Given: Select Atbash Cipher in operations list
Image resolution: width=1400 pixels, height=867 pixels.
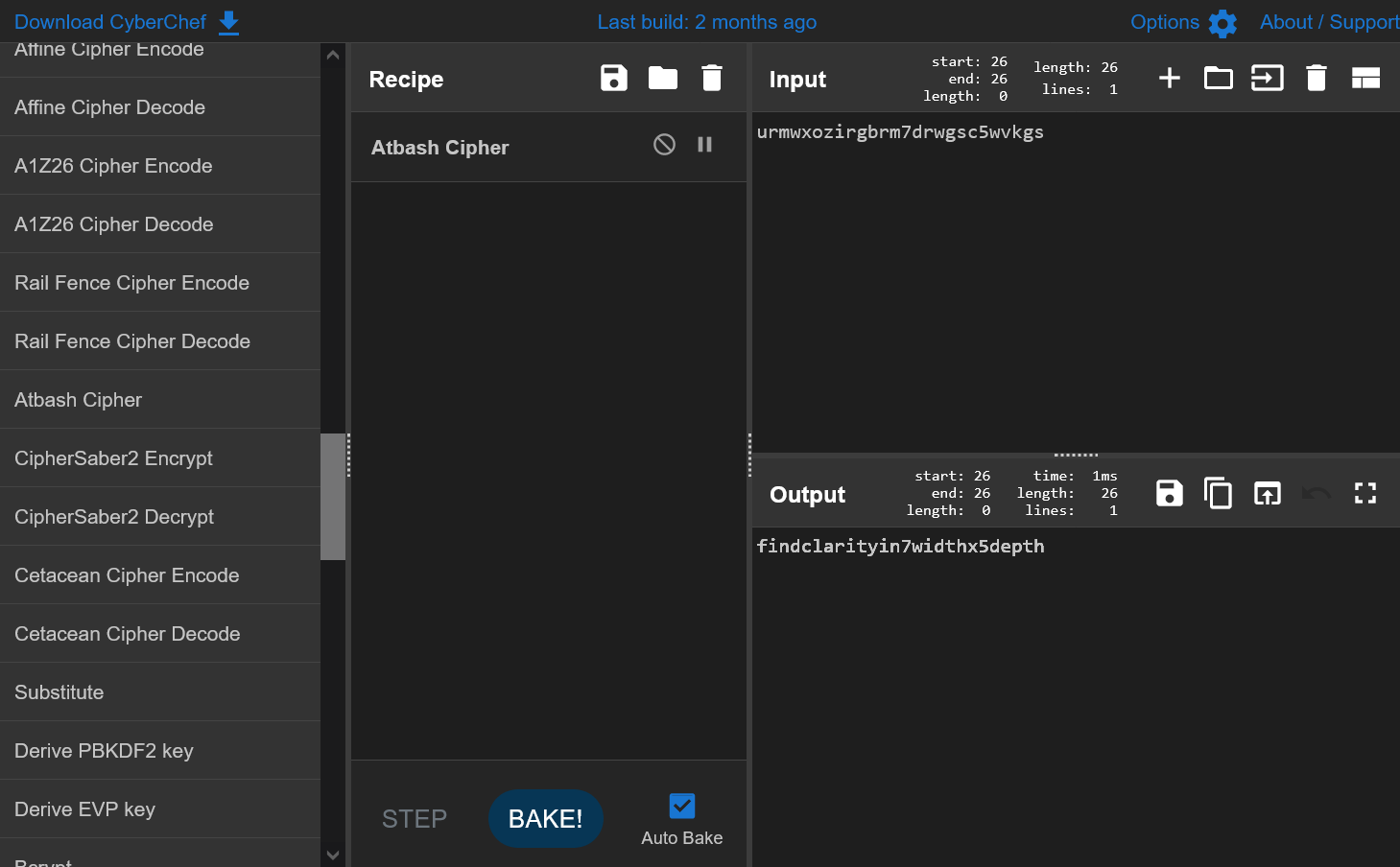Looking at the screenshot, I should (x=160, y=400).
